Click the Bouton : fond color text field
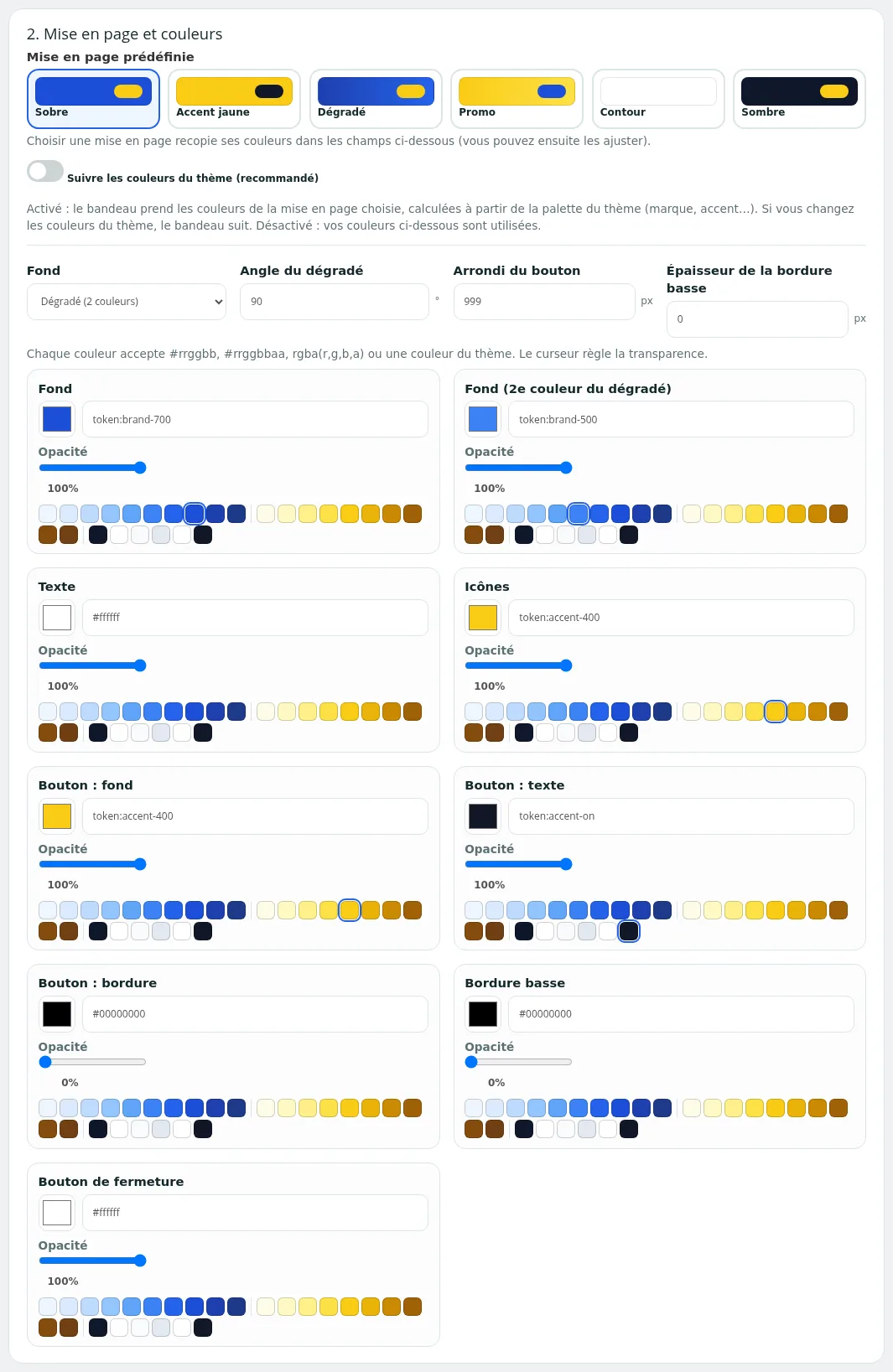 [255, 816]
